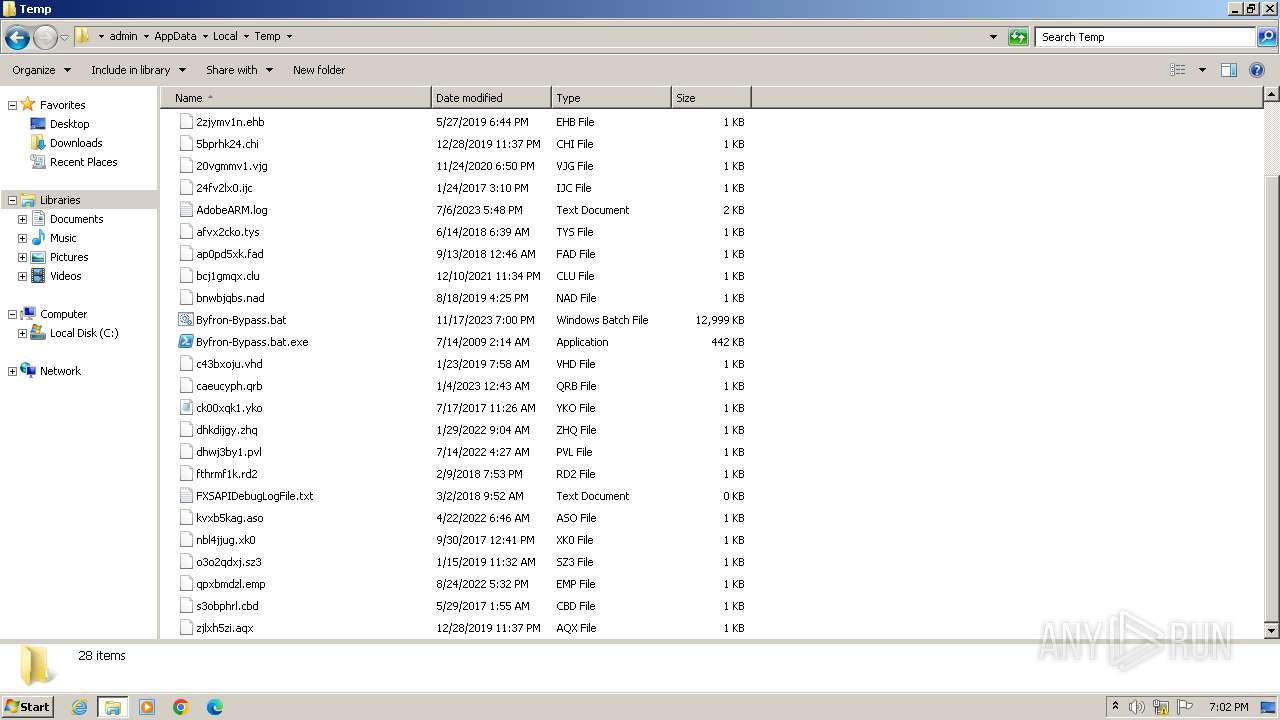This screenshot has height=720, width=1280.
Task: Sort by the Type column header
Action: 611,98
